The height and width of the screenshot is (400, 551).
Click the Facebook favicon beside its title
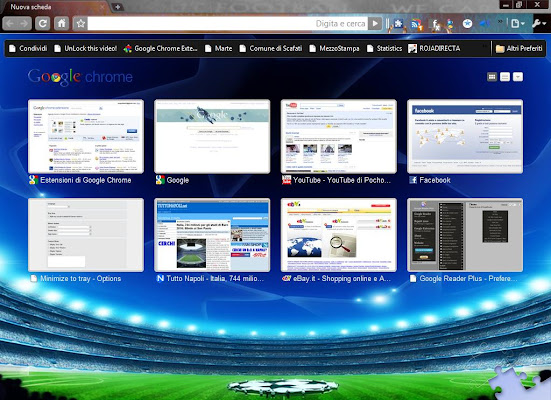(413, 180)
